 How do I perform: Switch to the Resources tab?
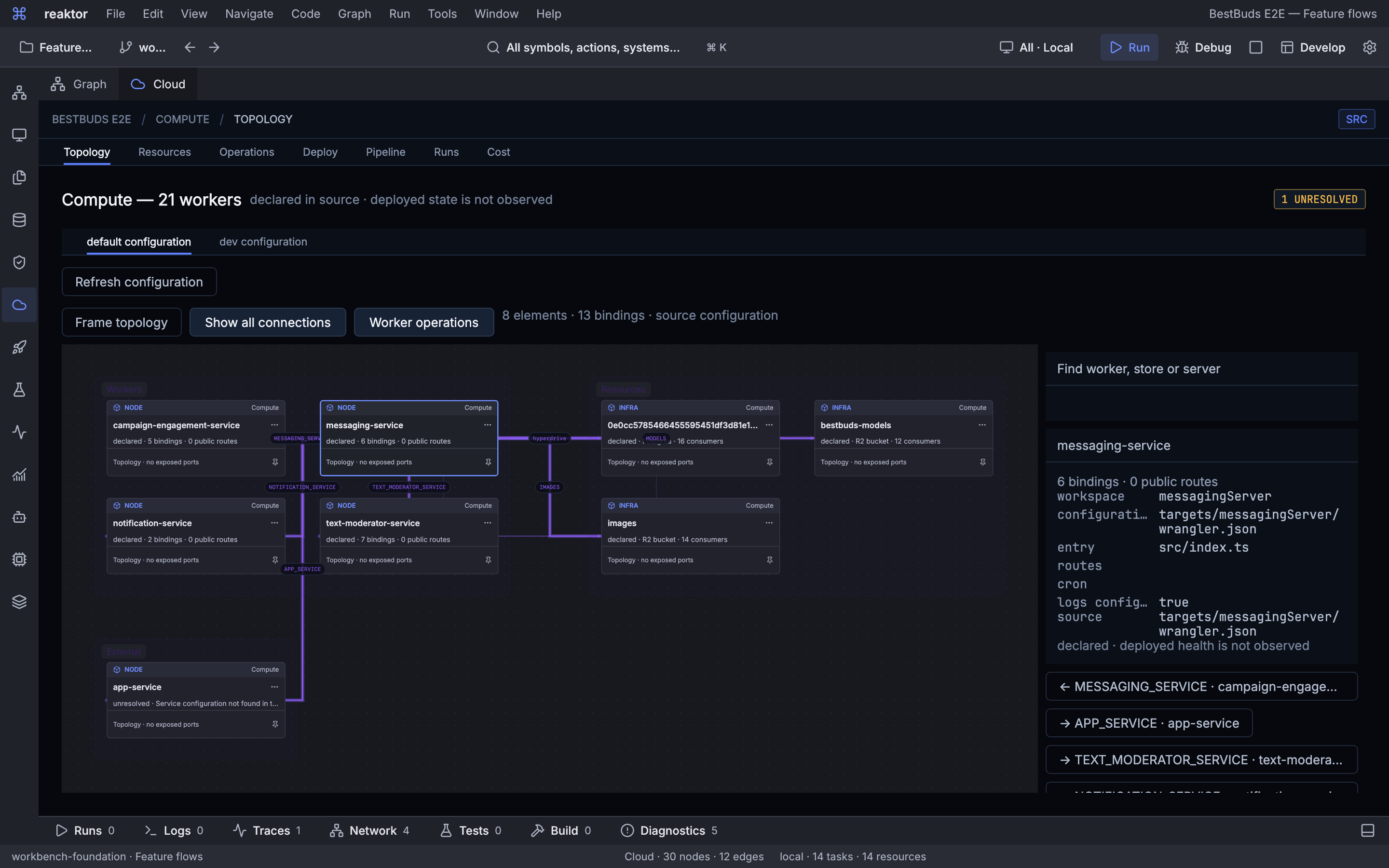[164, 152]
